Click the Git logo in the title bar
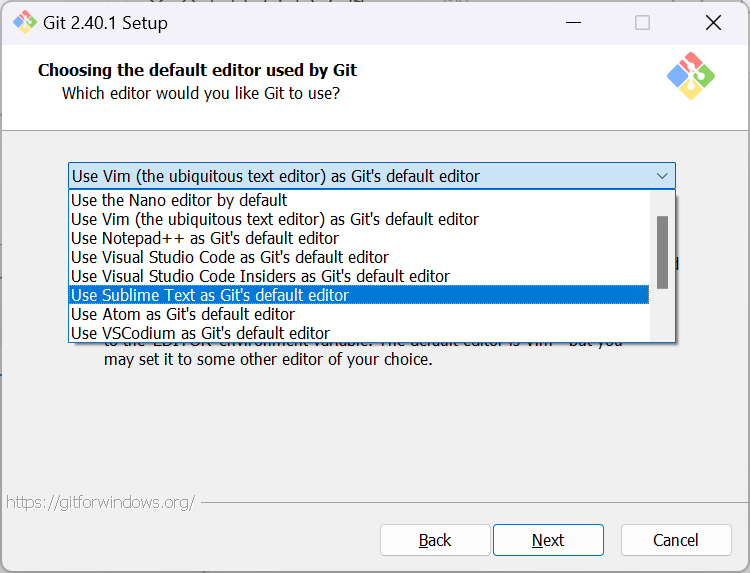This screenshot has height=573, width=750. coord(24,22)
